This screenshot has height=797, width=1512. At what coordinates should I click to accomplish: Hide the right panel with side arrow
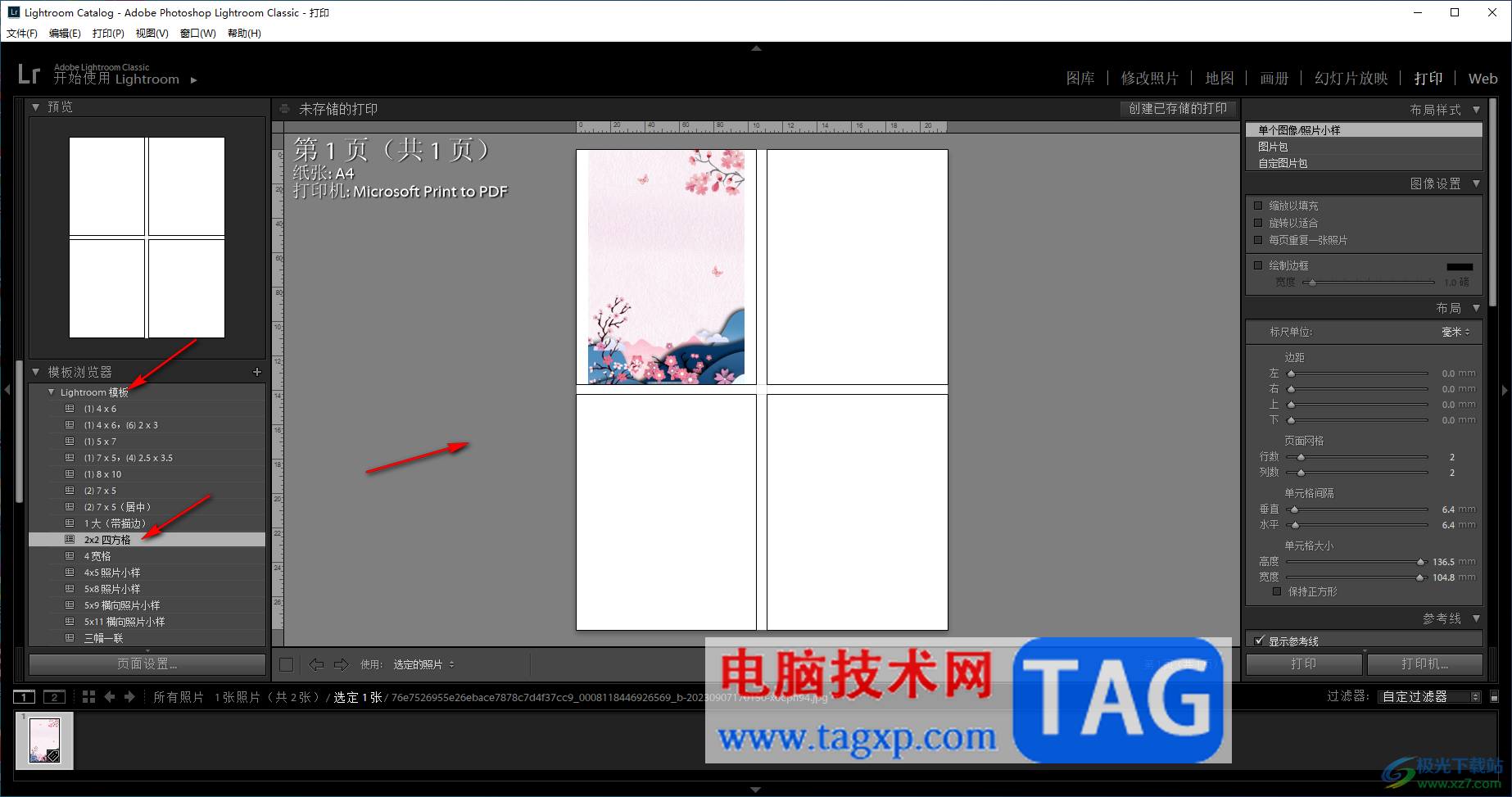coord(1505,390)
